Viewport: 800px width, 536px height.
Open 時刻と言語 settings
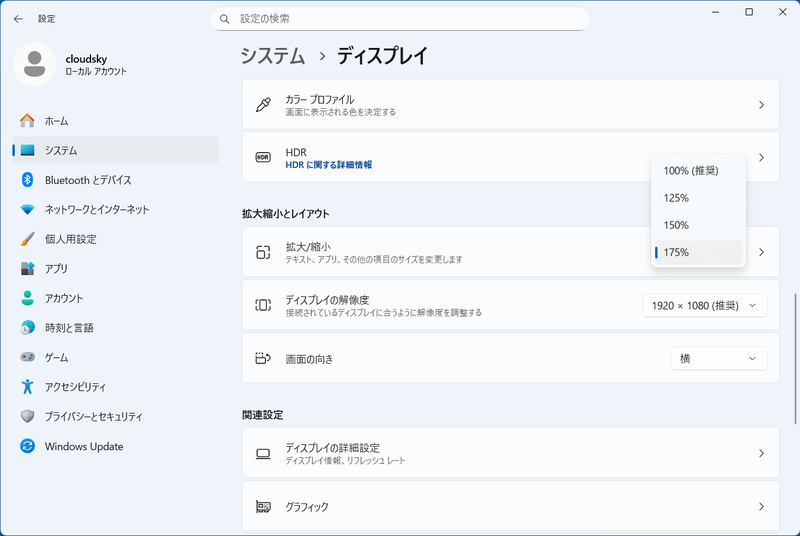115,328
